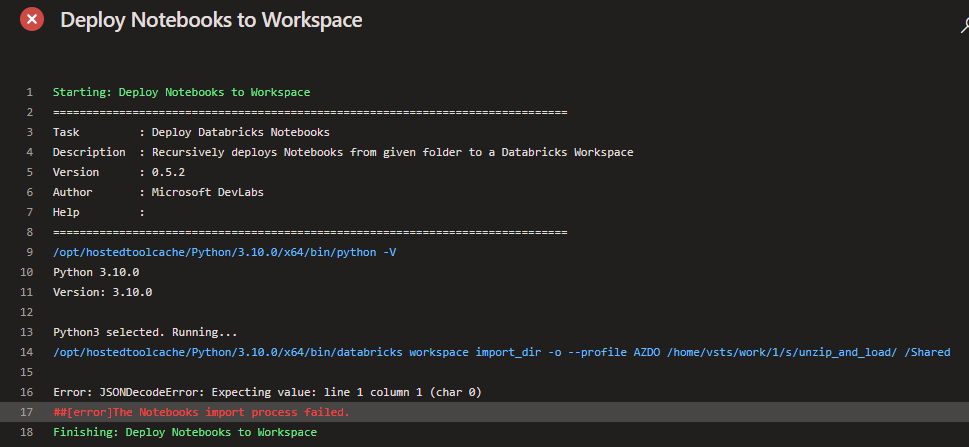
Task: Click the databricks workspace import_dir command
Action: click(x=508, y=352)
